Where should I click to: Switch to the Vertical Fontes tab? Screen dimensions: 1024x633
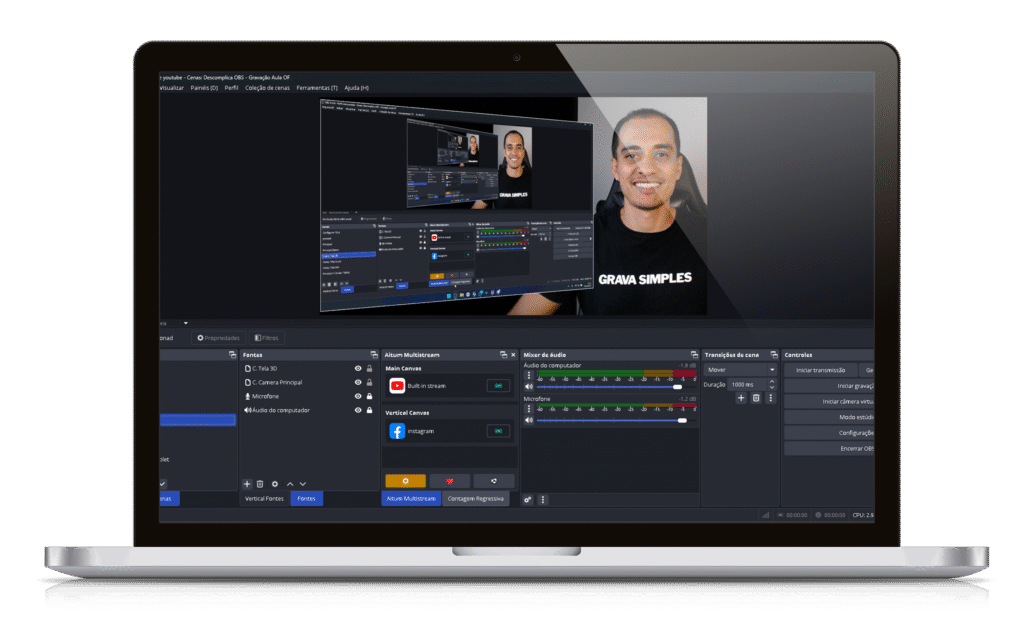click(264, 498)
